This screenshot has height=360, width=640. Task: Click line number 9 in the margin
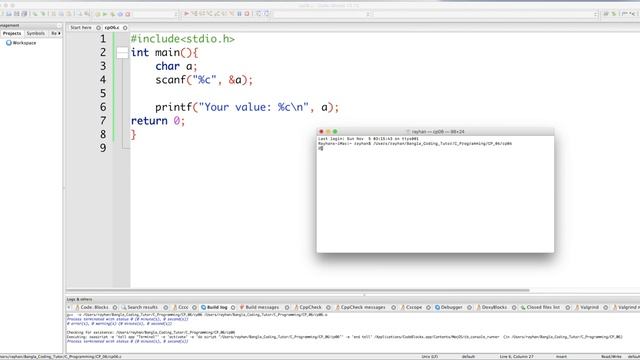(x=103, y=148)
